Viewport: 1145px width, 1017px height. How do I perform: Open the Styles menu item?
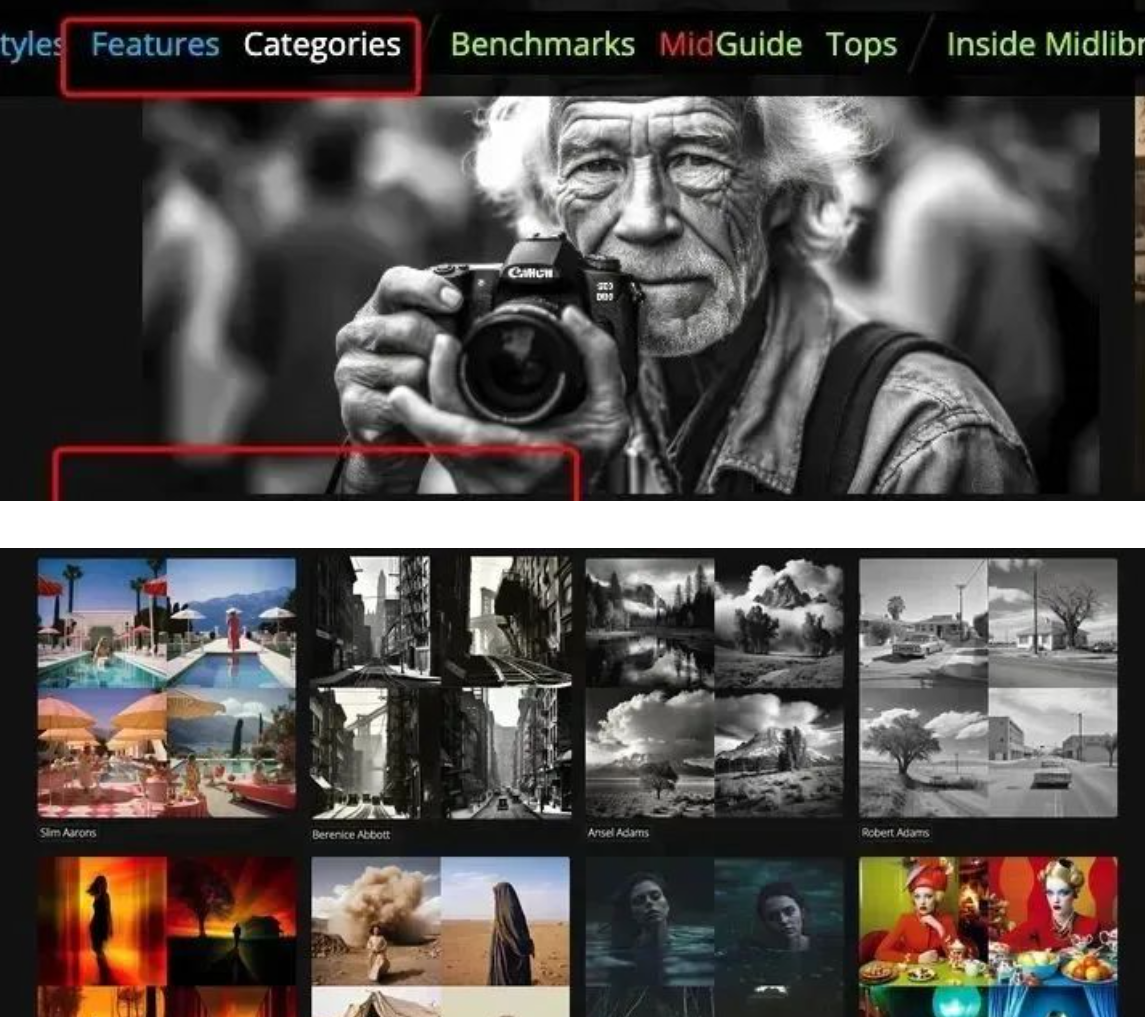coord(31,45)
